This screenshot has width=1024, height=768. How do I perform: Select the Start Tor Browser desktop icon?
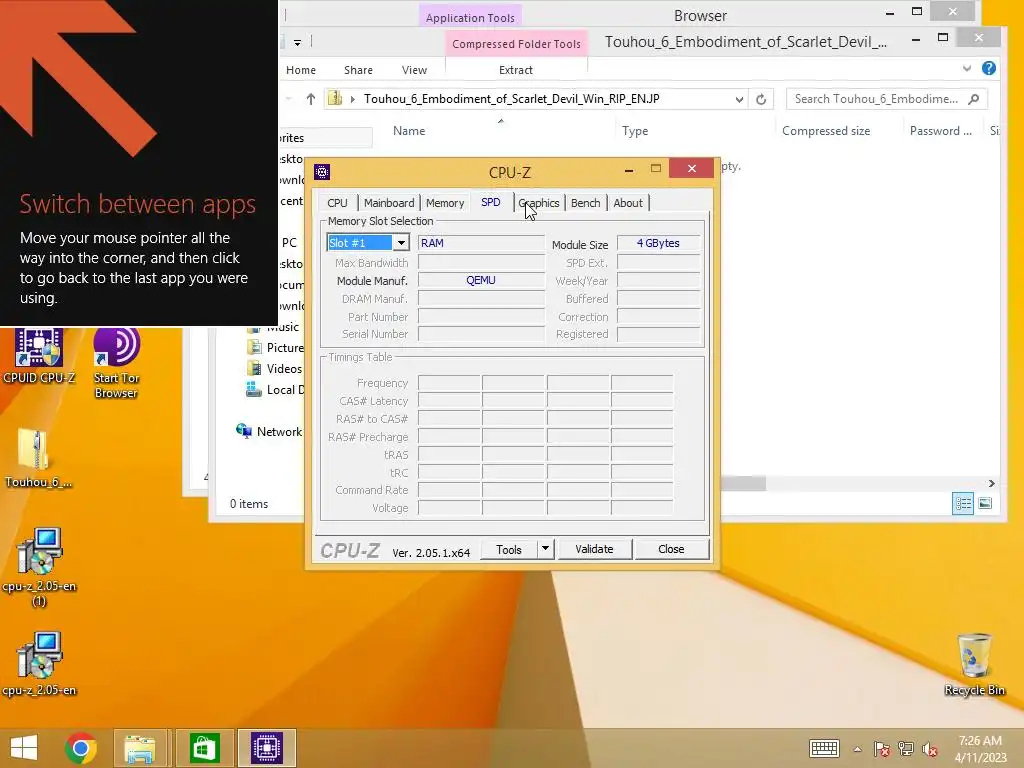pyautogui.click(x=116, y=363)
